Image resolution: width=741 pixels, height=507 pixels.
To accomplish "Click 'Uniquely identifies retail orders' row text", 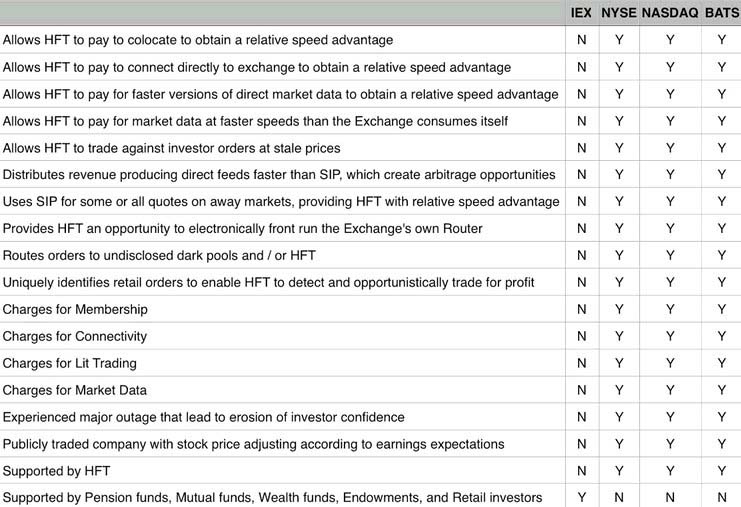I will click(268, 283).
